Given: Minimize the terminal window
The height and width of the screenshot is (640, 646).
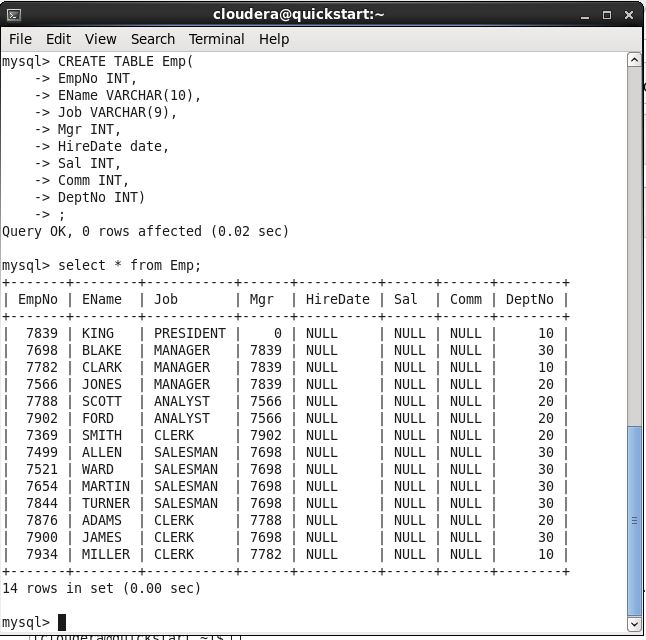Looking at the screenshot, I should [x=585, y=16].
